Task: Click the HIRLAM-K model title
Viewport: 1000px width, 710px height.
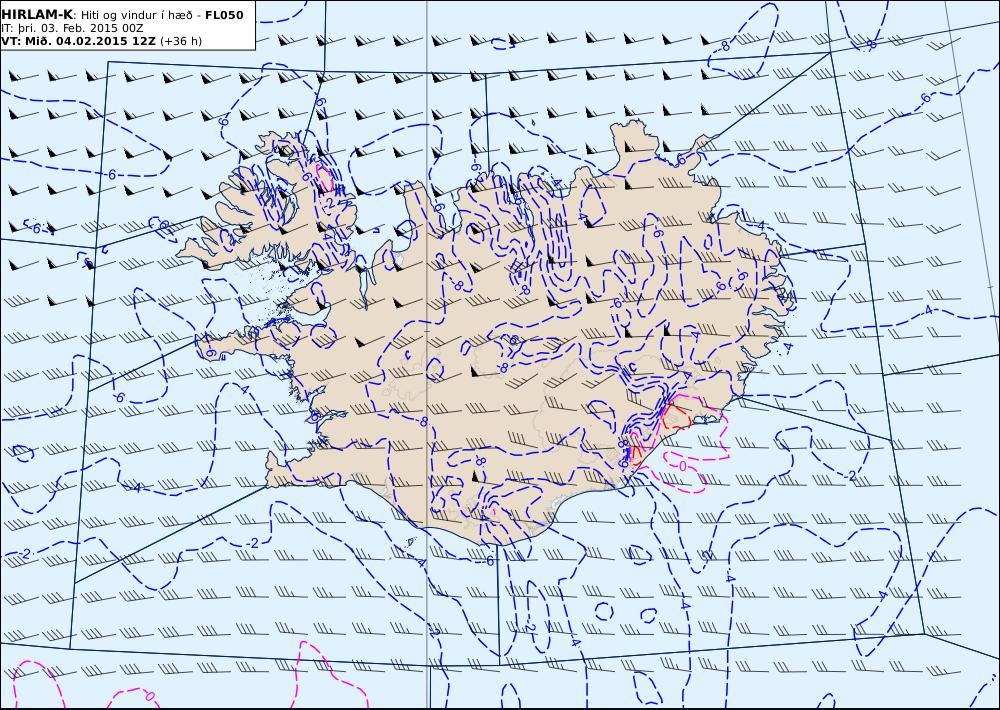Action: tap(37, 15)
